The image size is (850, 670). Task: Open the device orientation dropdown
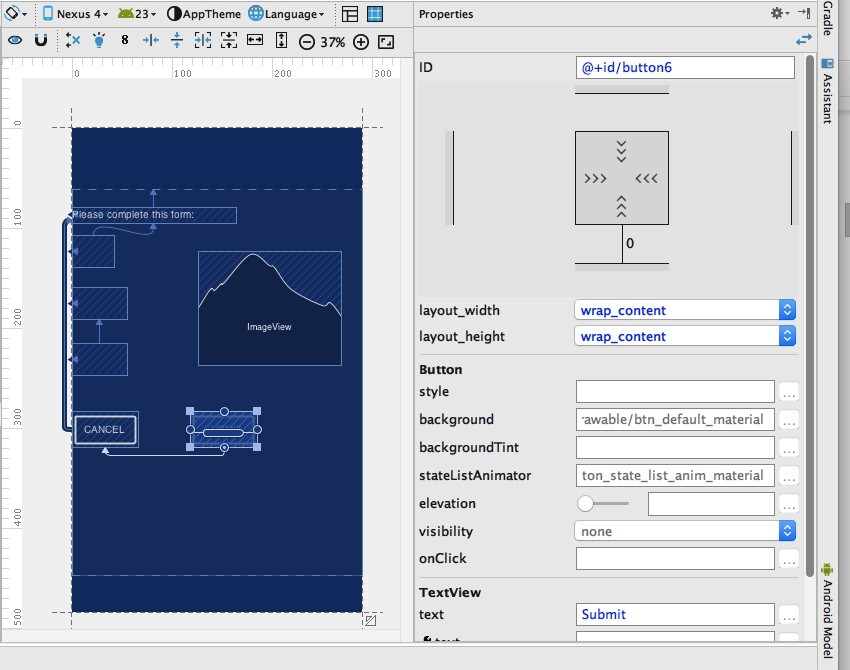15,14
